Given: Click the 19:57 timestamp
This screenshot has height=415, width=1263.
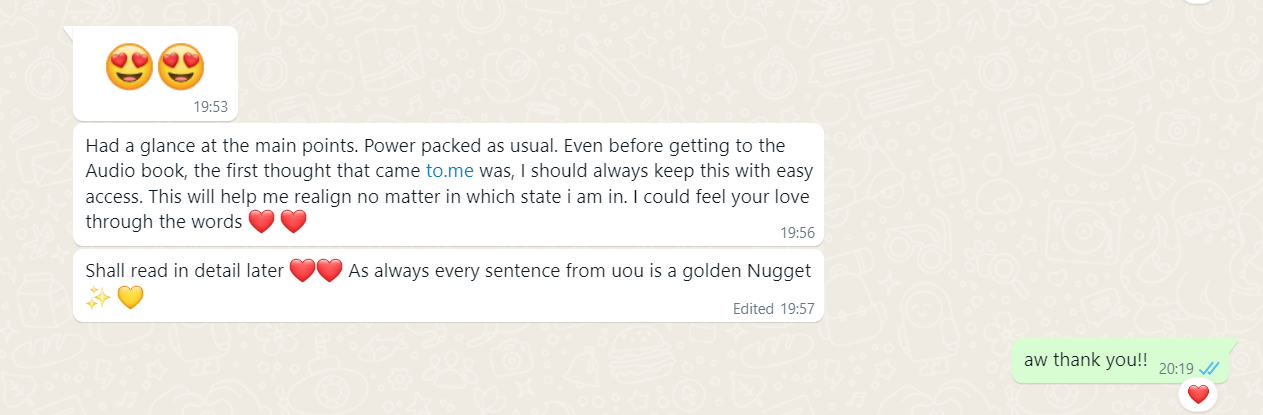Looking at the screenshot, I should coord(797,309).
